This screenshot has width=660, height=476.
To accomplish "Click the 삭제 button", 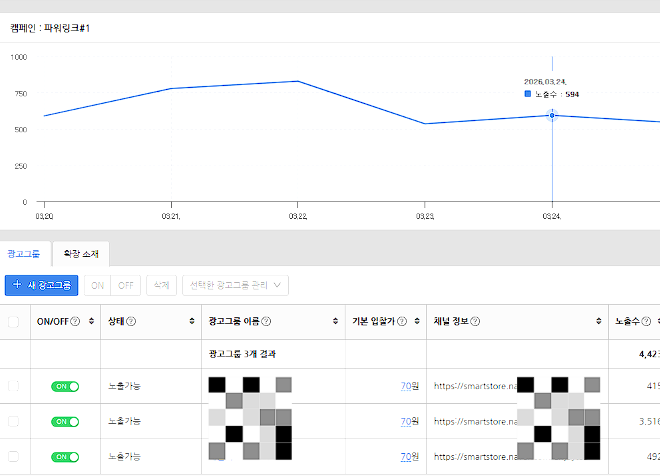I will (161, 285).
